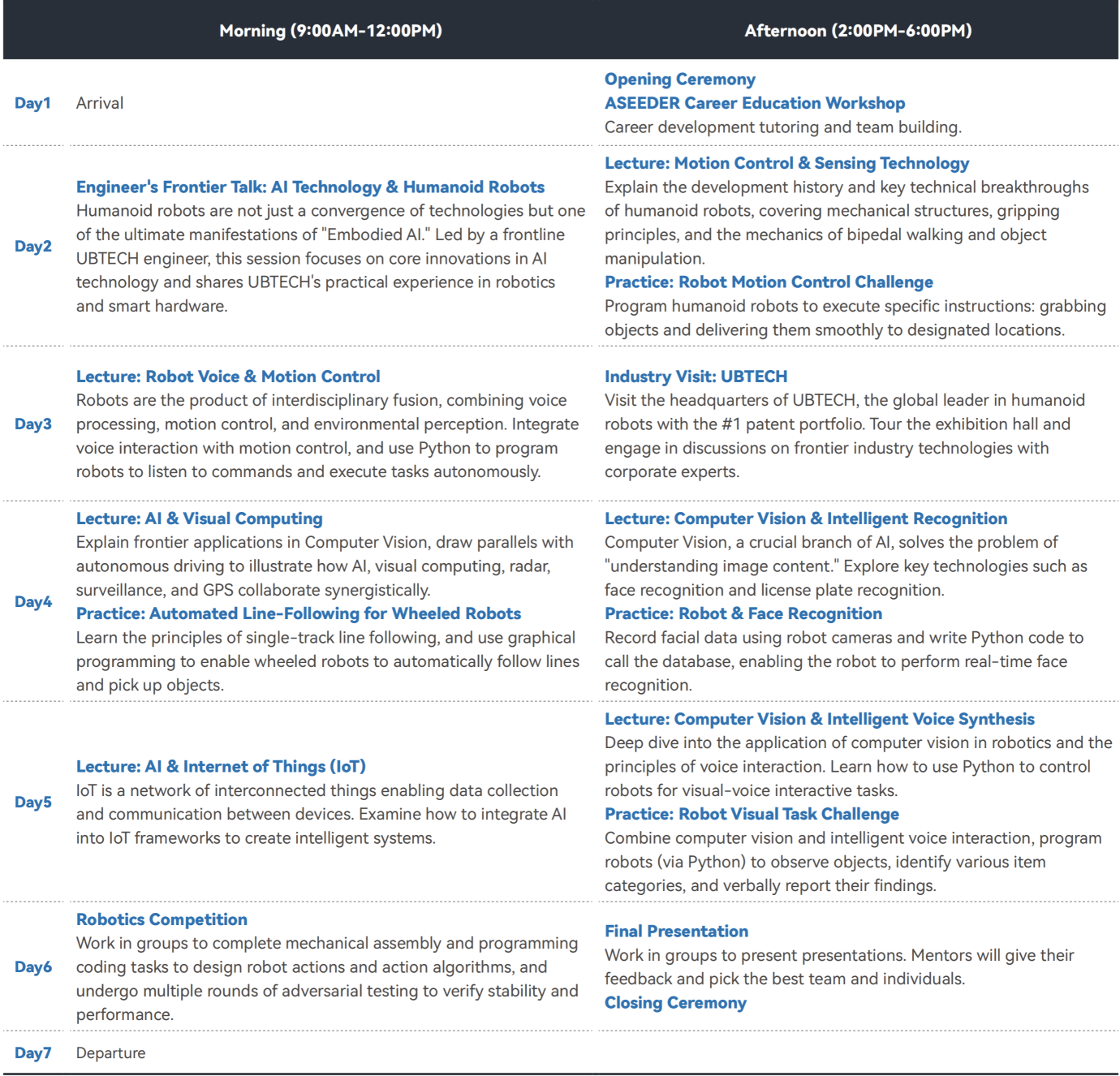The image size is (1120, 1076).
Task: Open ASEEDER Career Education Workshop link
Action: [754, 103]
